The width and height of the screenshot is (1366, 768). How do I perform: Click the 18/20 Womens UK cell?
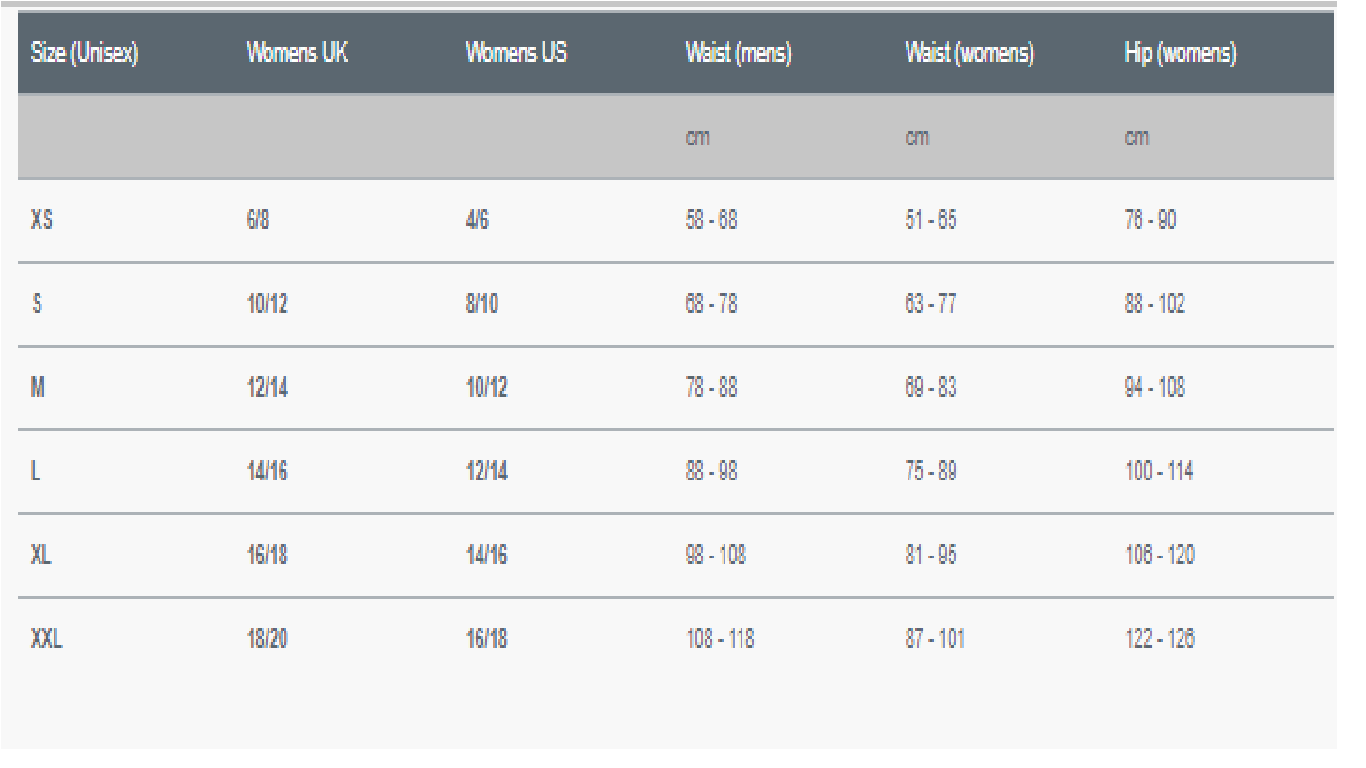(267, 640)
